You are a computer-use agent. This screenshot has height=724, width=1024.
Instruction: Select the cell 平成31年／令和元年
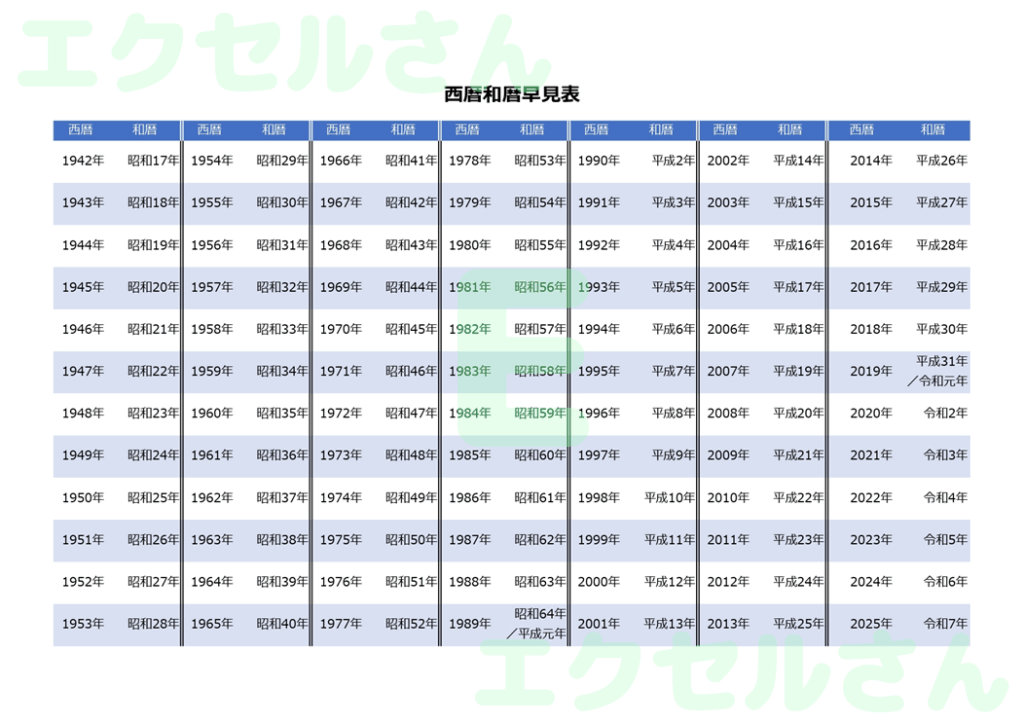937,371
